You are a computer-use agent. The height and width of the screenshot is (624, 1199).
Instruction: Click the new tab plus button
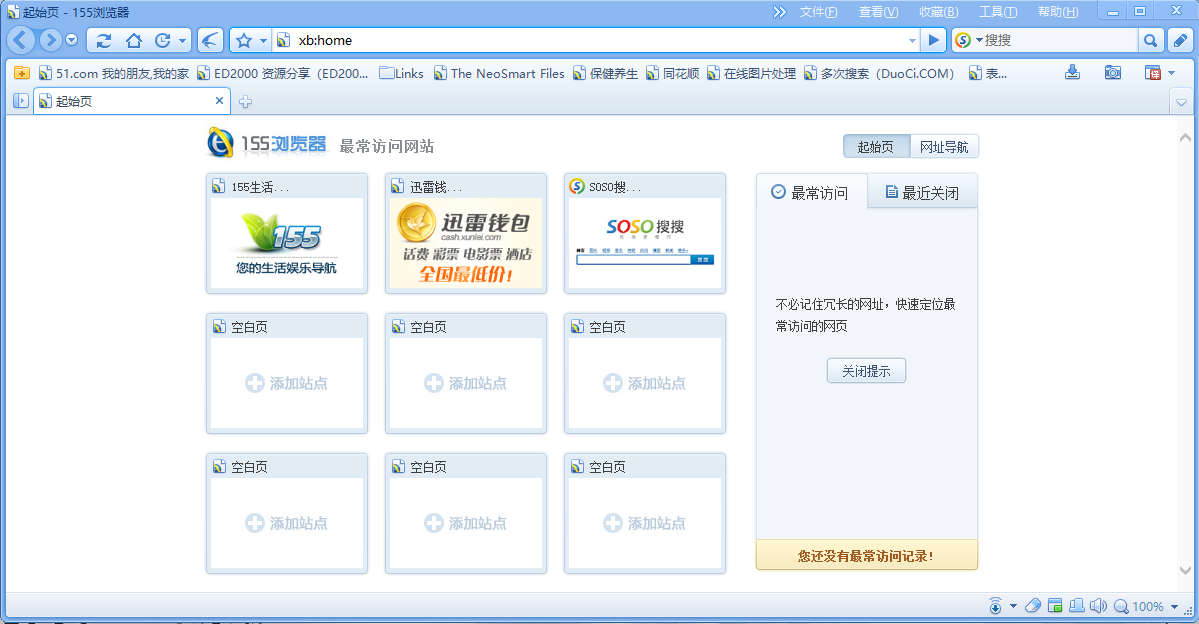[x=245, y=102]
